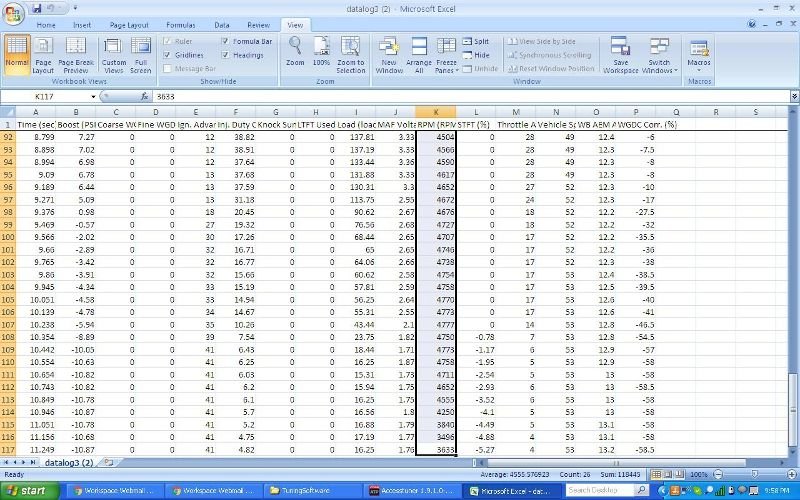Image resolution: width=800 pixels, height=500 pixels.
Task: Click the Full Screen view icon
Action: [x=140, y=52]
